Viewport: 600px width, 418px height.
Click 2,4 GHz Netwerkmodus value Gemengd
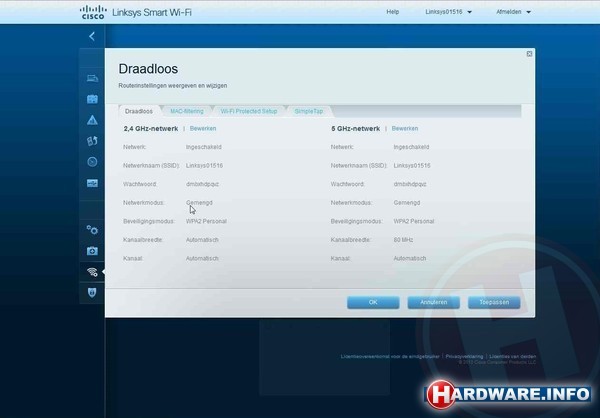199,202
